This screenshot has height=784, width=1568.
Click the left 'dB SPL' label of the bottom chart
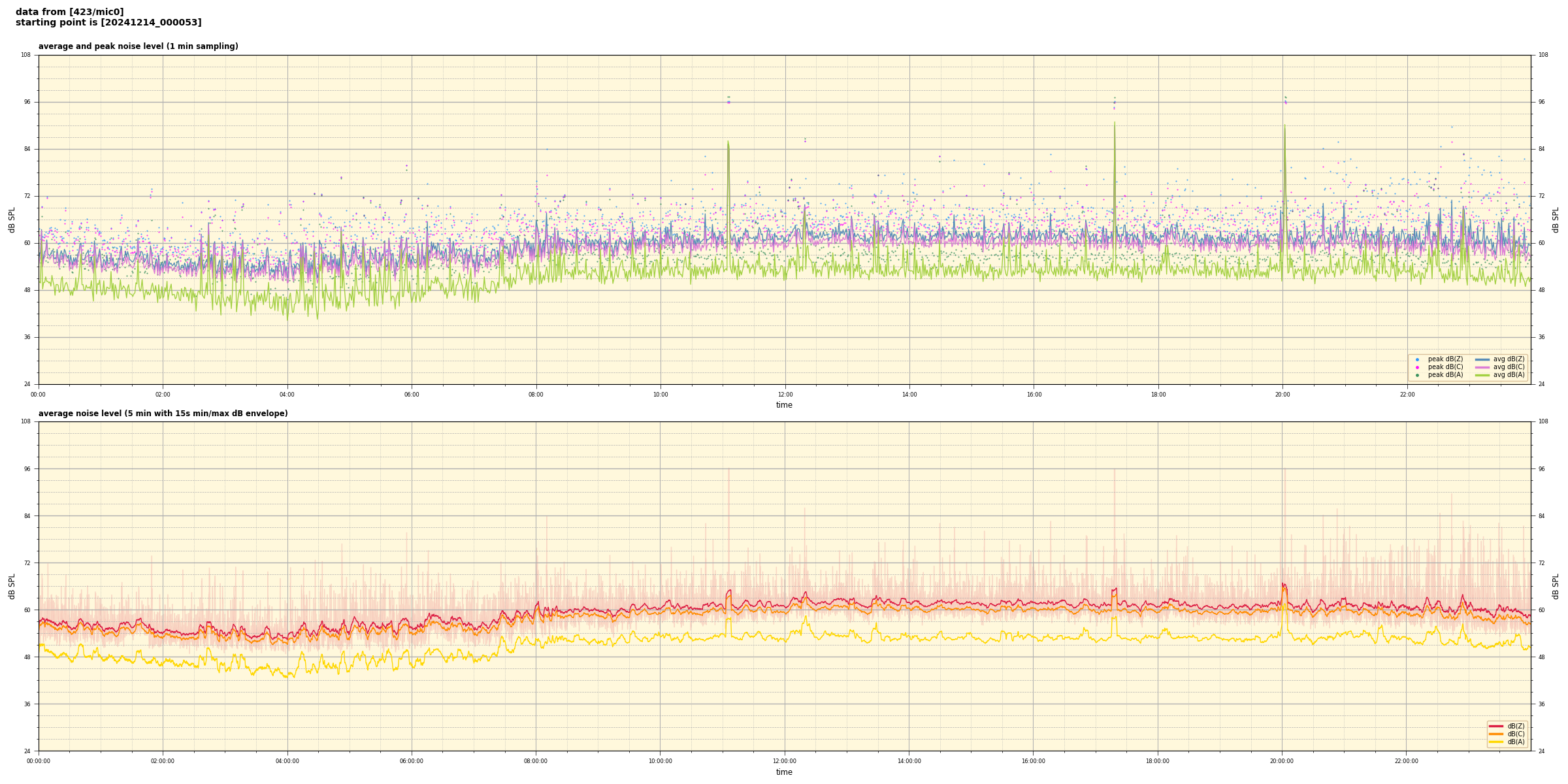12,586
